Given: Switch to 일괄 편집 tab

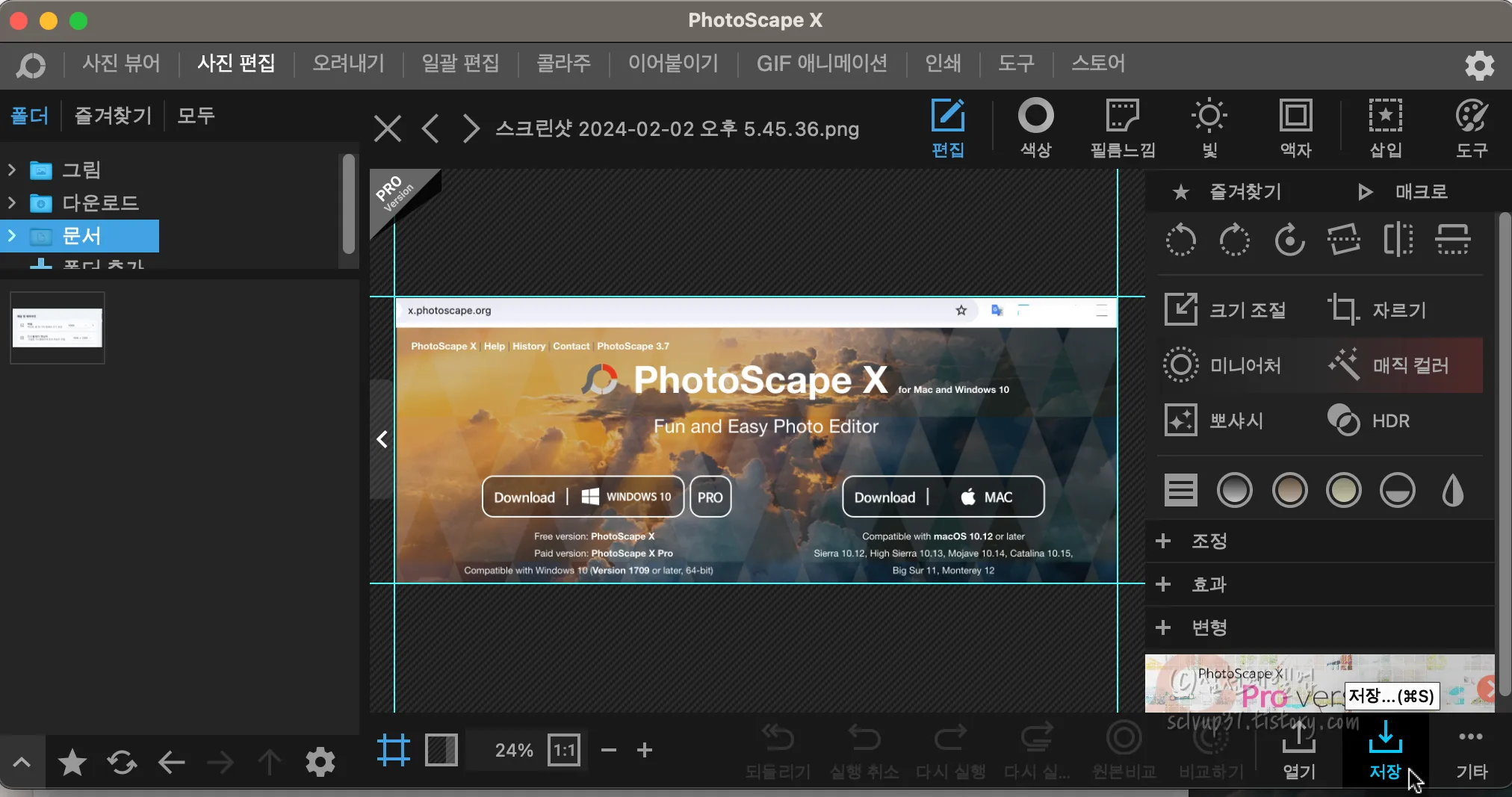Looking at the screenshot, I should pos(460,63).
